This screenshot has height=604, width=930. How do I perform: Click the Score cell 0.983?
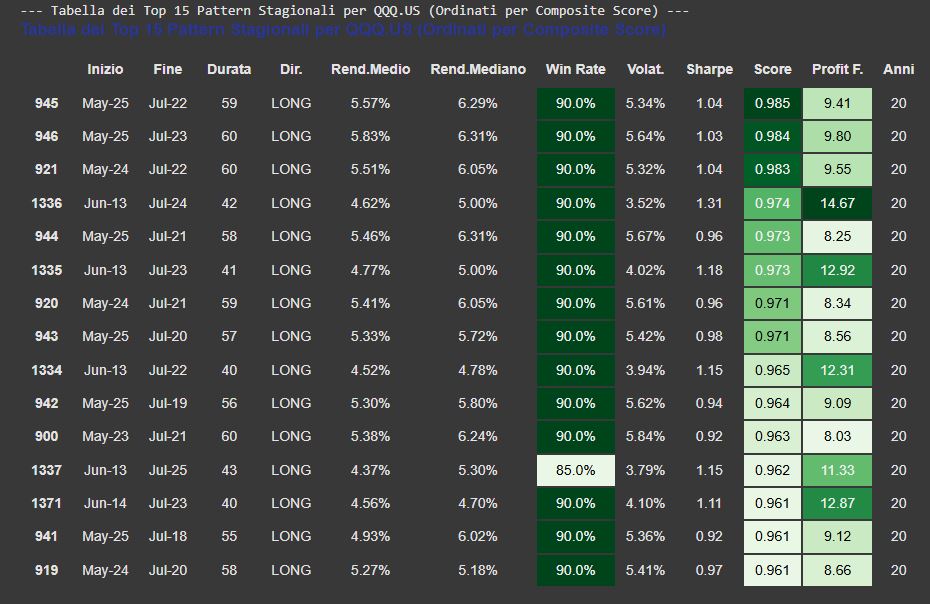772,170
